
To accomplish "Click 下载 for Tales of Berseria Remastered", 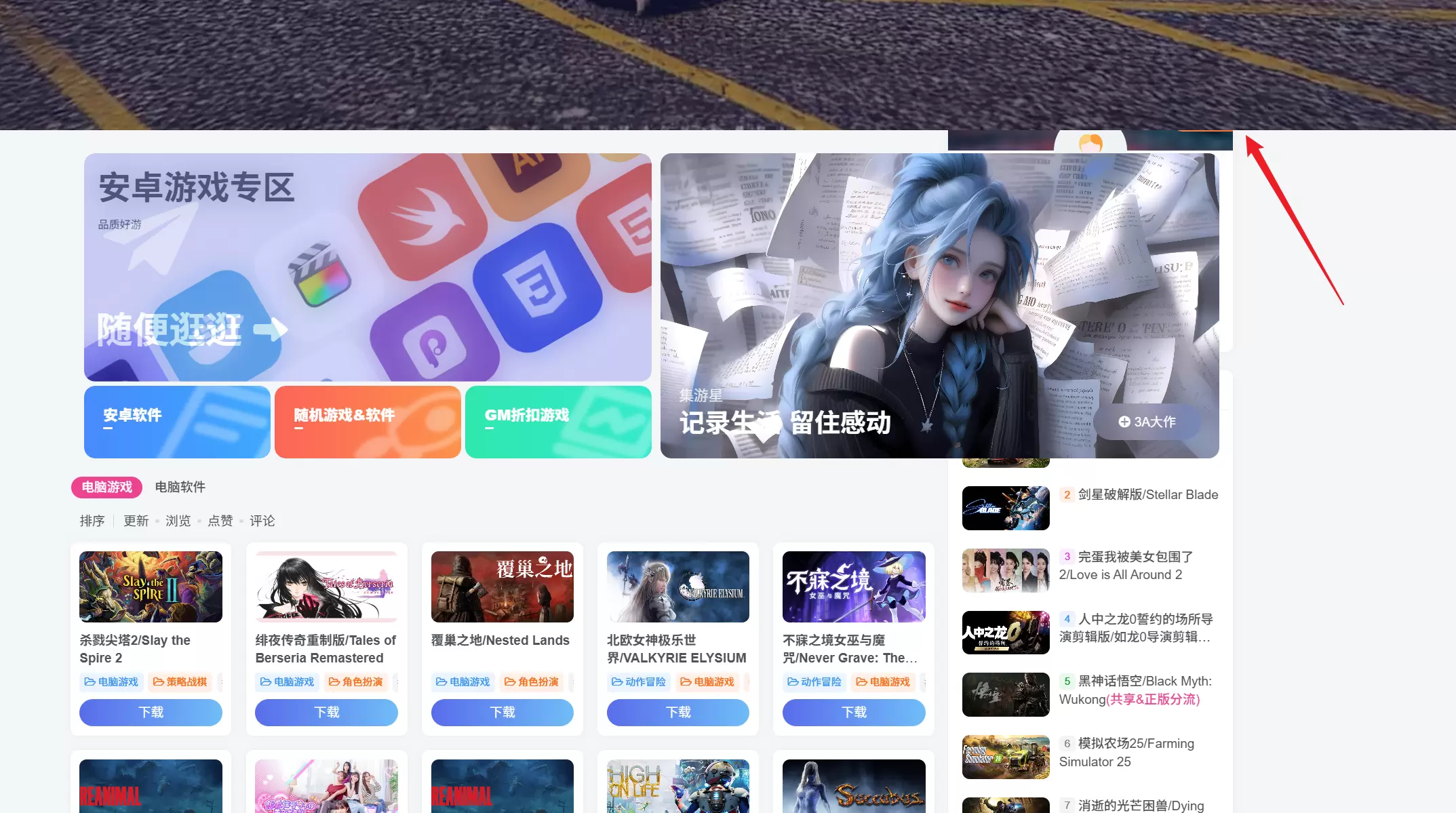I will click(326, 712).
